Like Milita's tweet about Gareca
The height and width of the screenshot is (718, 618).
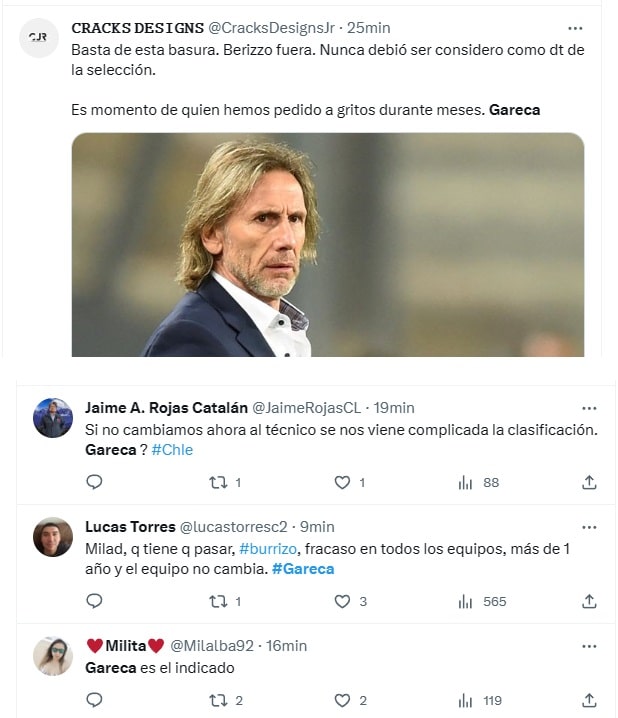[342, 700]
